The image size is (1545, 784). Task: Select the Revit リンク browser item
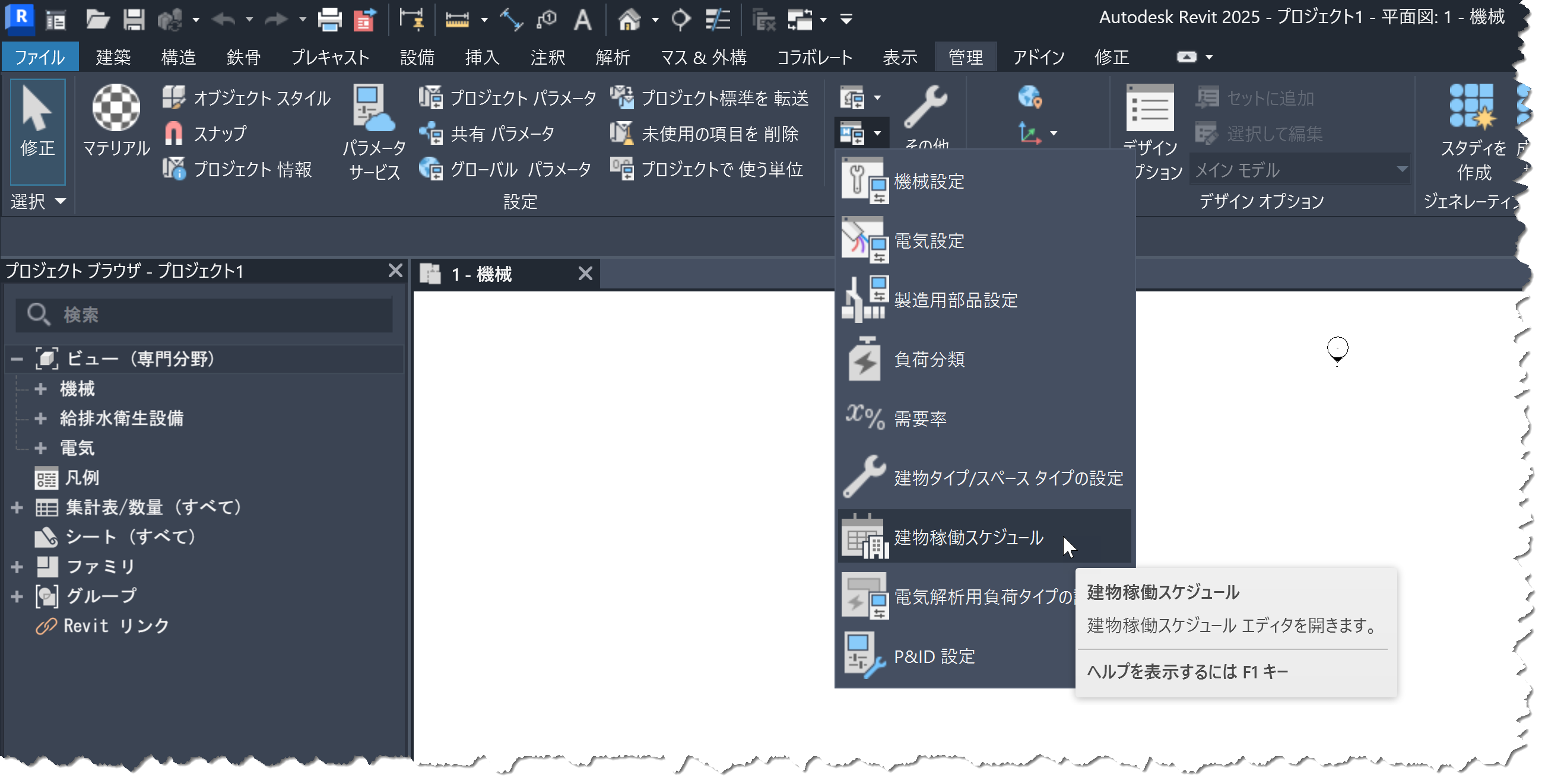tap(103, 626)
